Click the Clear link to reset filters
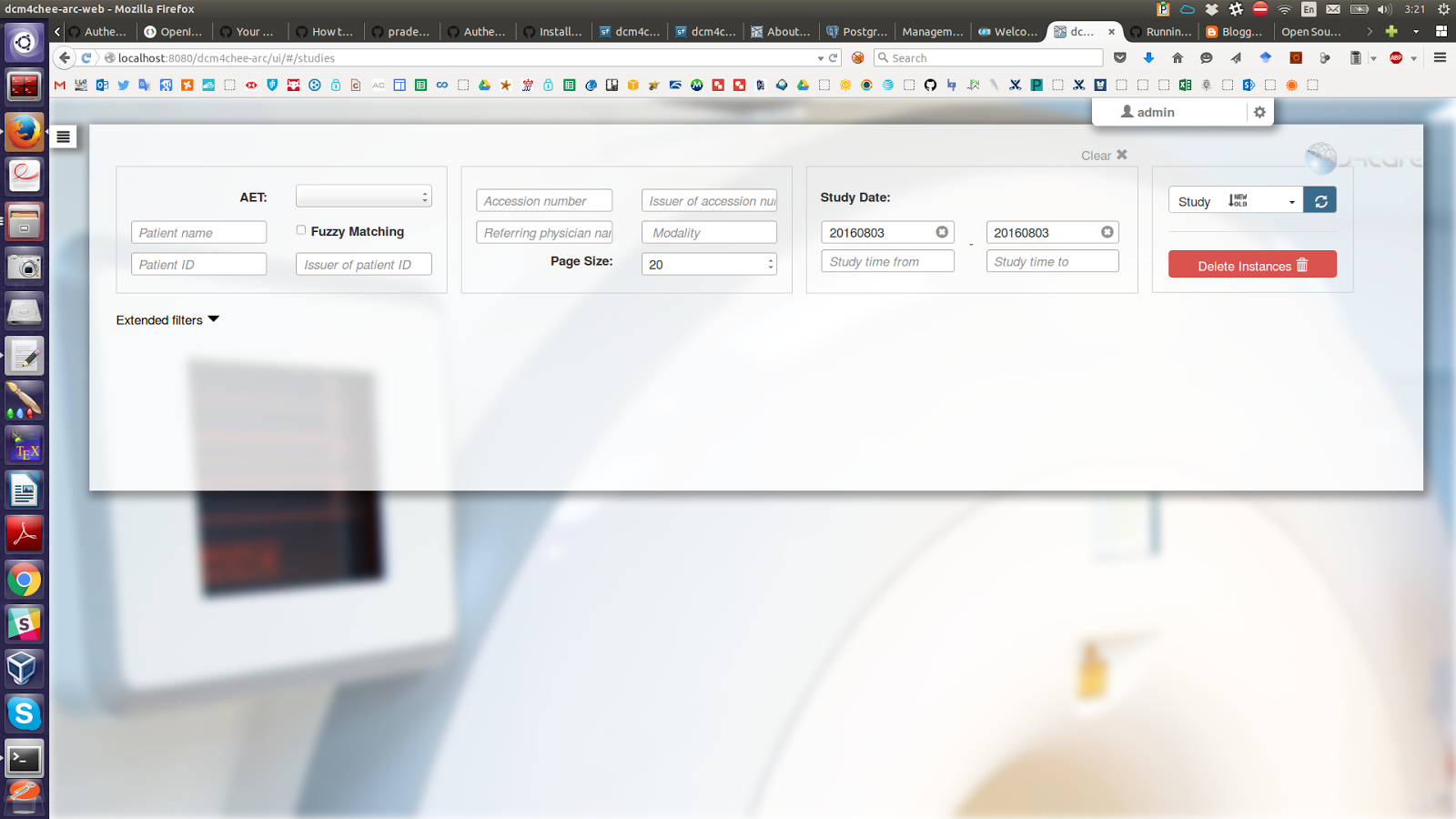1456x819 pixels. pos(1095,155)
